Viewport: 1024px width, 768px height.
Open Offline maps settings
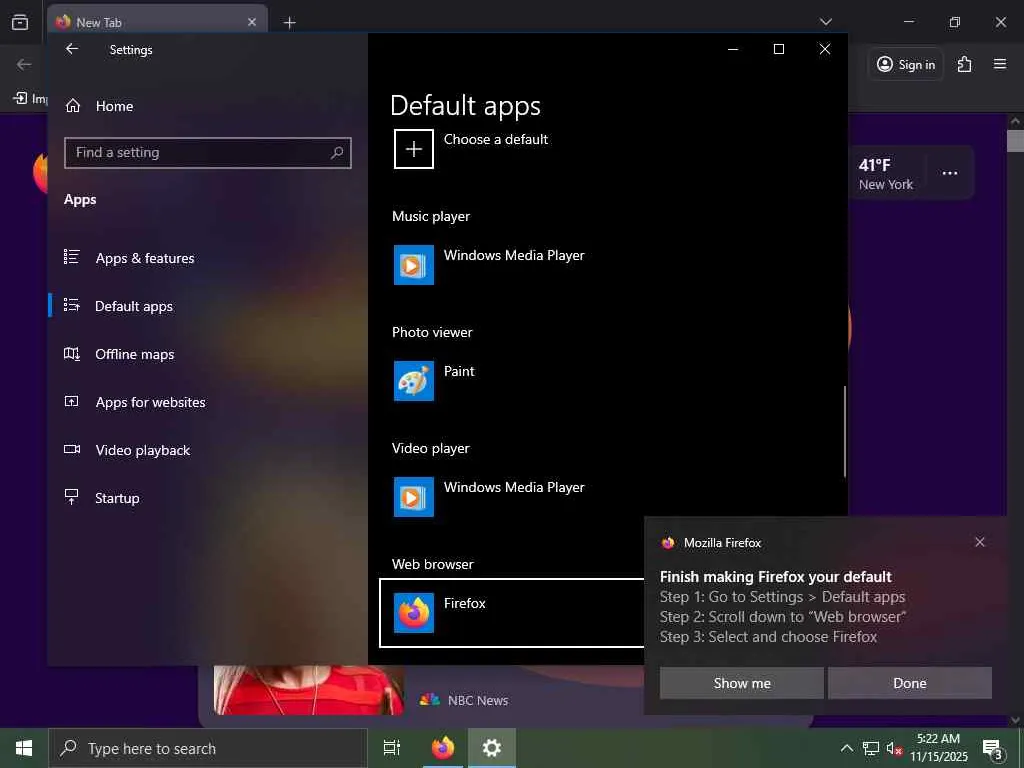click(x=208, y=354)
